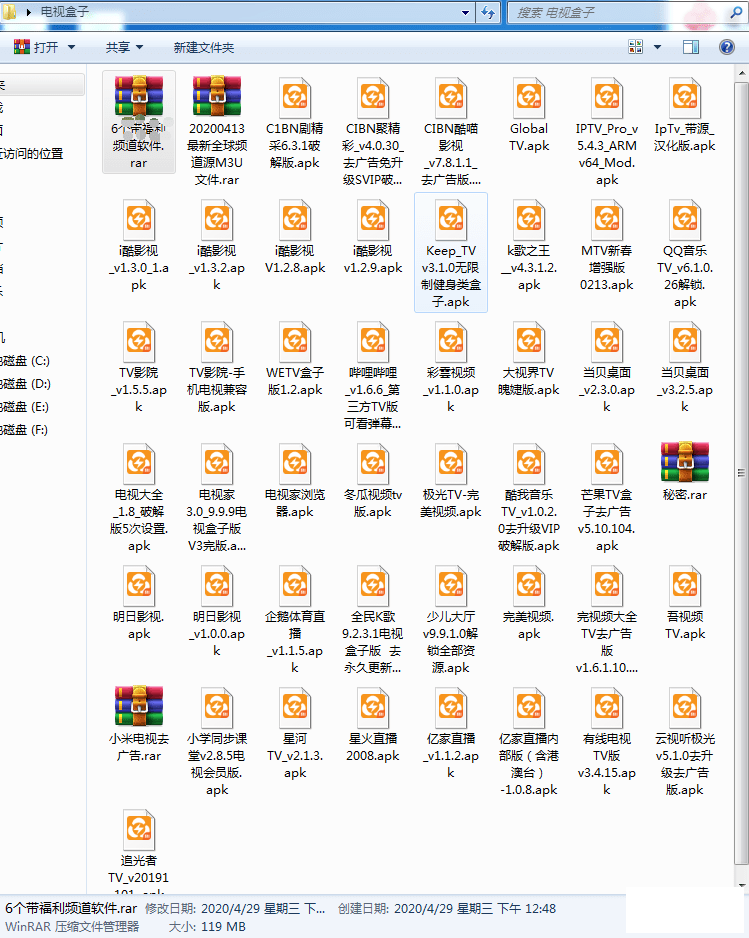The image size is (749, 938).
Task: Select the i酷影视V1.2.8.apk file
Action: coord(295,236)
